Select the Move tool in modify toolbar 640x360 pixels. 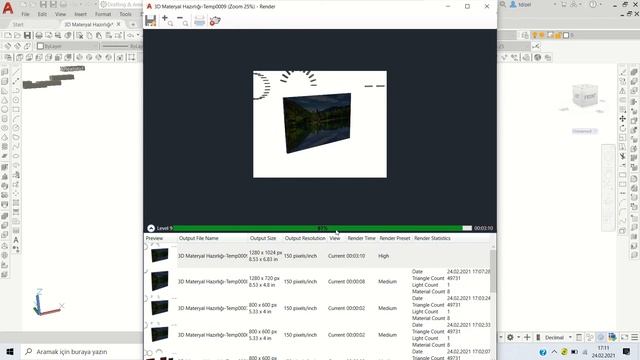tap(622, 119)
